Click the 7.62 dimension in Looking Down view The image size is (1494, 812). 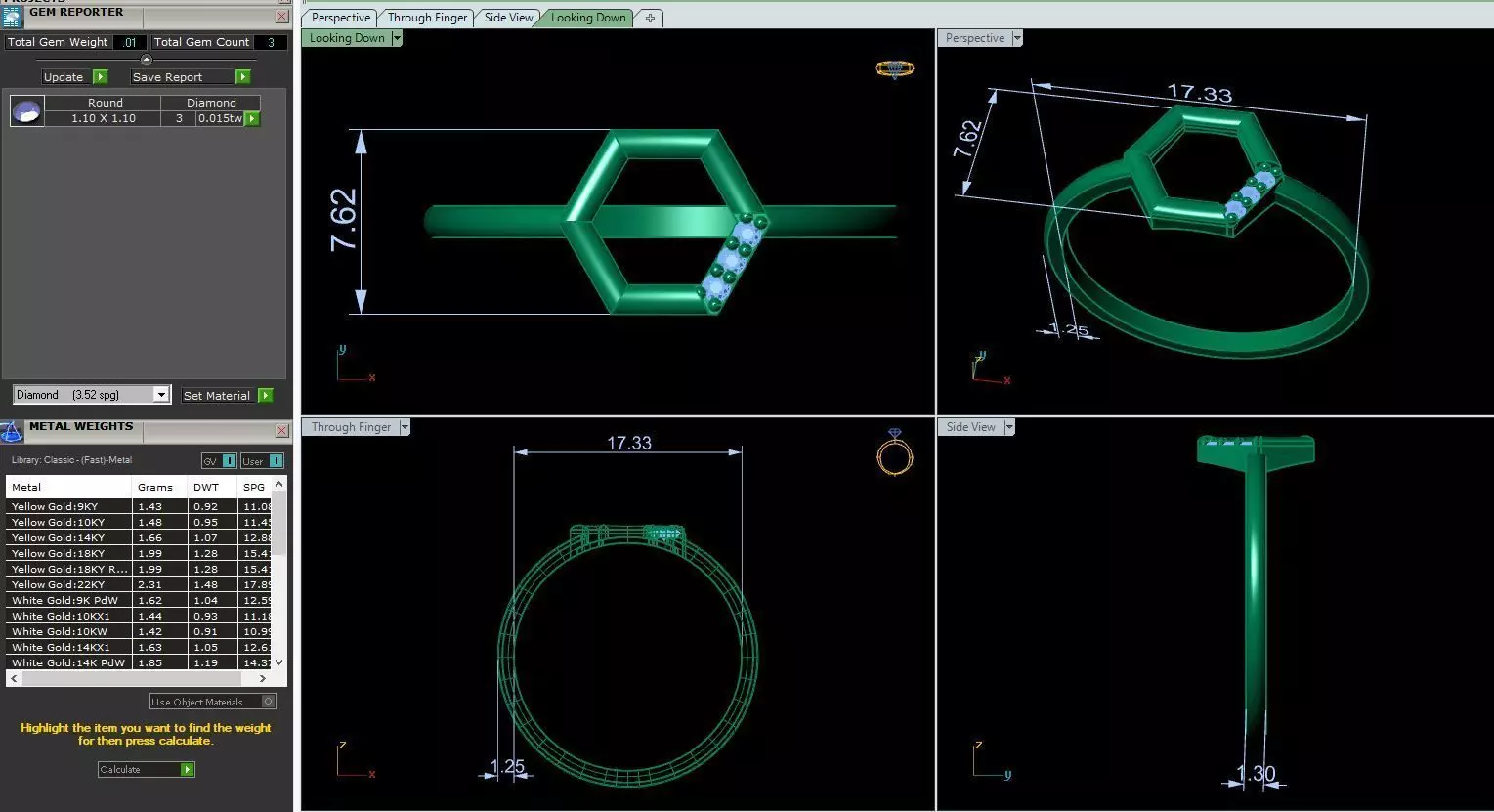tap(343, 220)
